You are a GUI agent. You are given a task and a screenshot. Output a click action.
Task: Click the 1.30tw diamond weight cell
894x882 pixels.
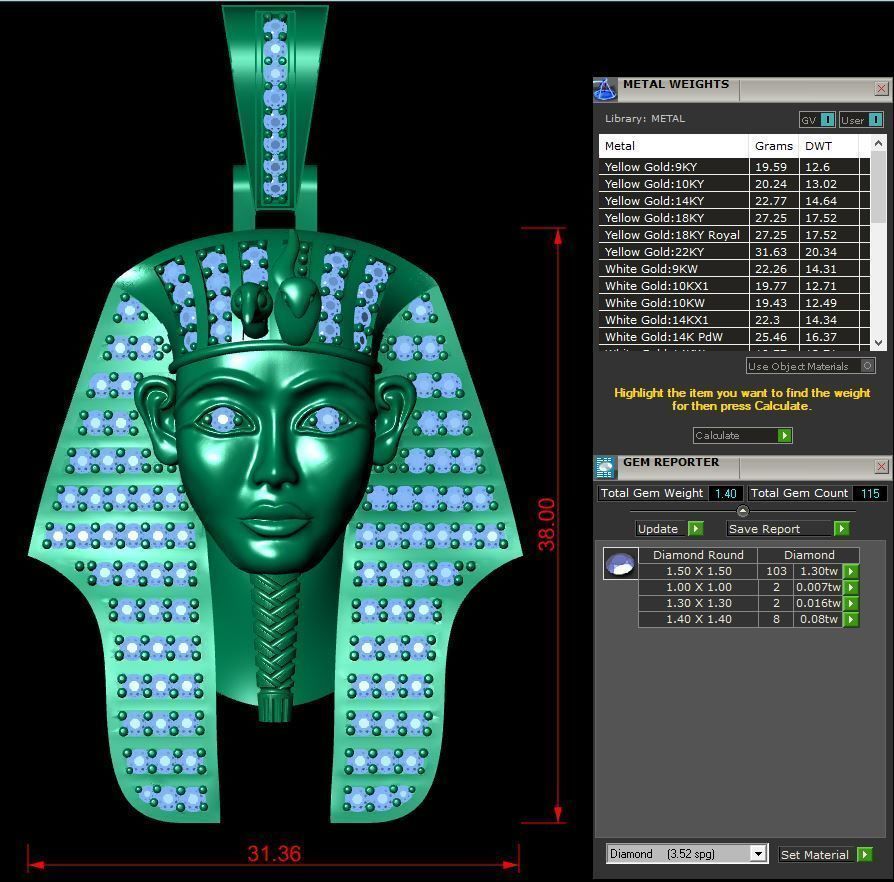coord(819,571)
